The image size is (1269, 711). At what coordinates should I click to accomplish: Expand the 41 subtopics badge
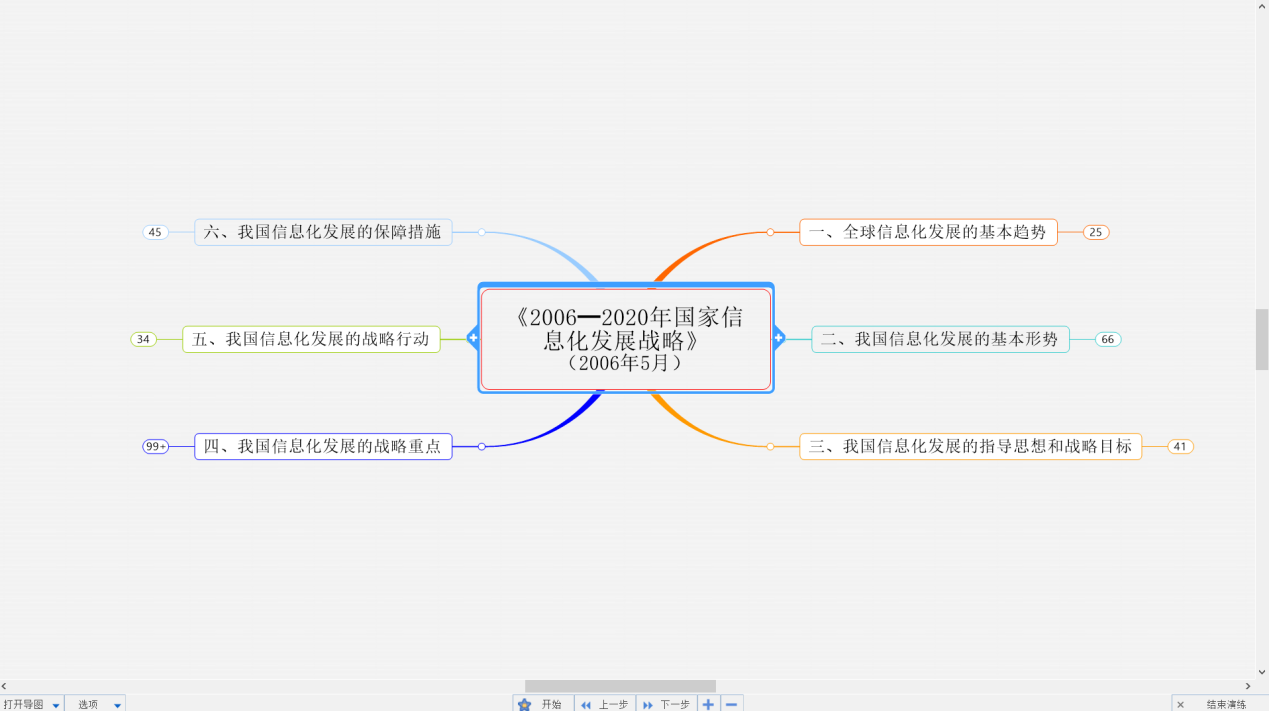pos(1180,446)
